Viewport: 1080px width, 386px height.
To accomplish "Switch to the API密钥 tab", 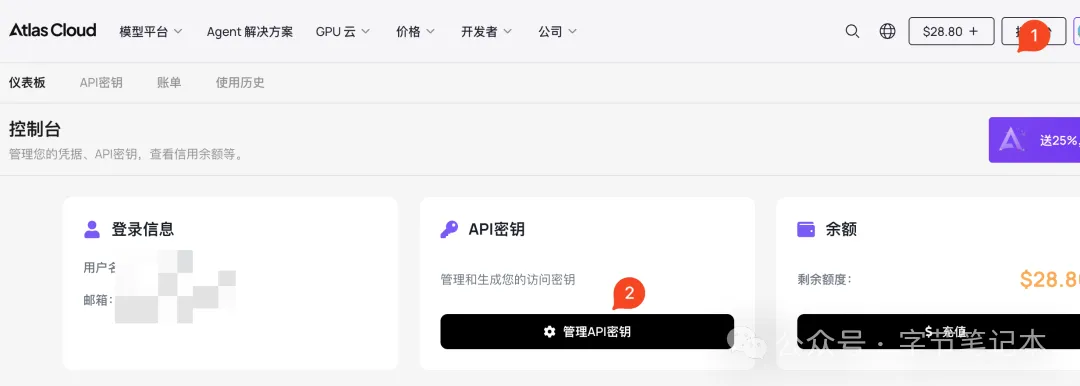I will 101,83.
